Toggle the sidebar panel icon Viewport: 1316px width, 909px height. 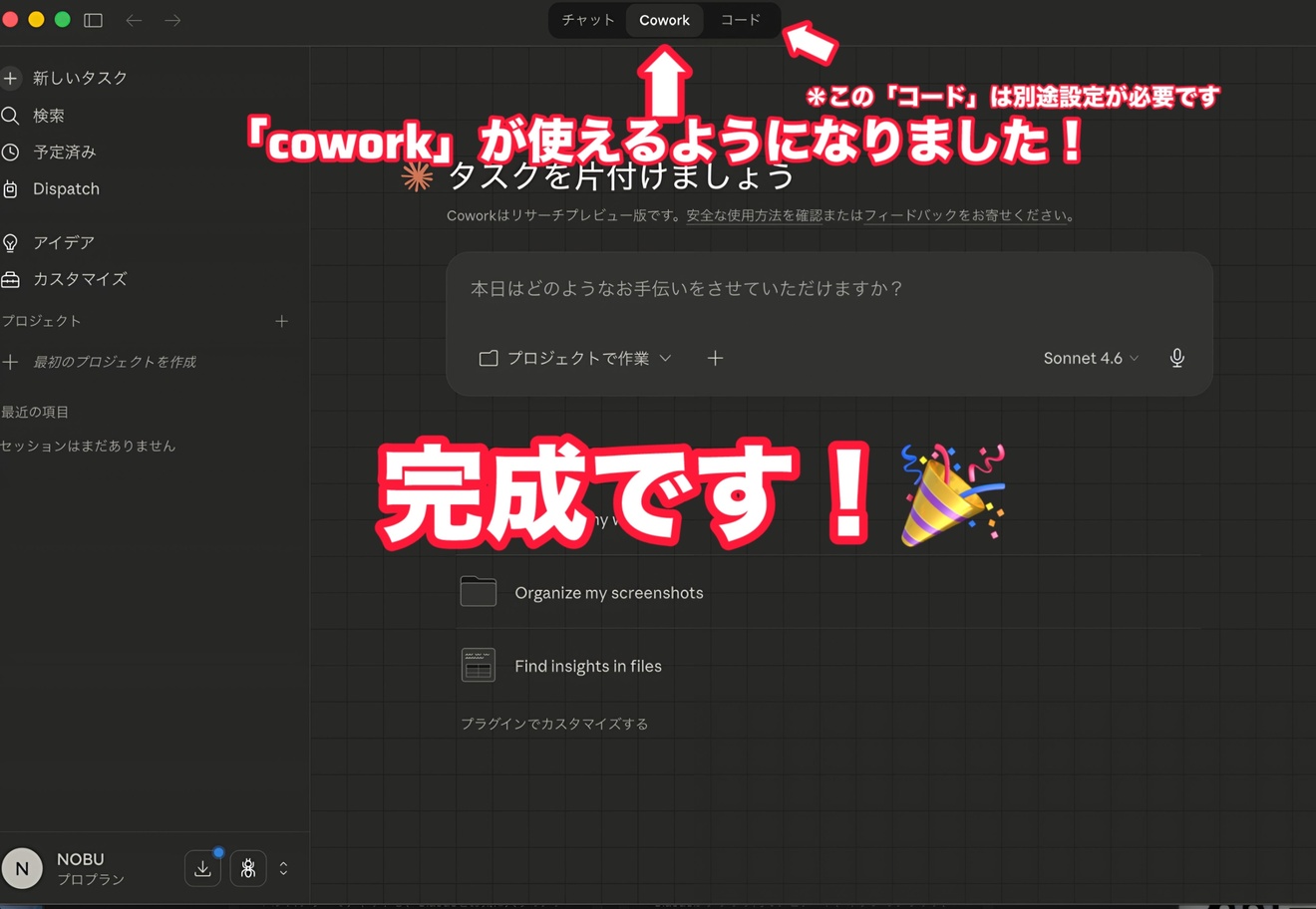(94, 20)
